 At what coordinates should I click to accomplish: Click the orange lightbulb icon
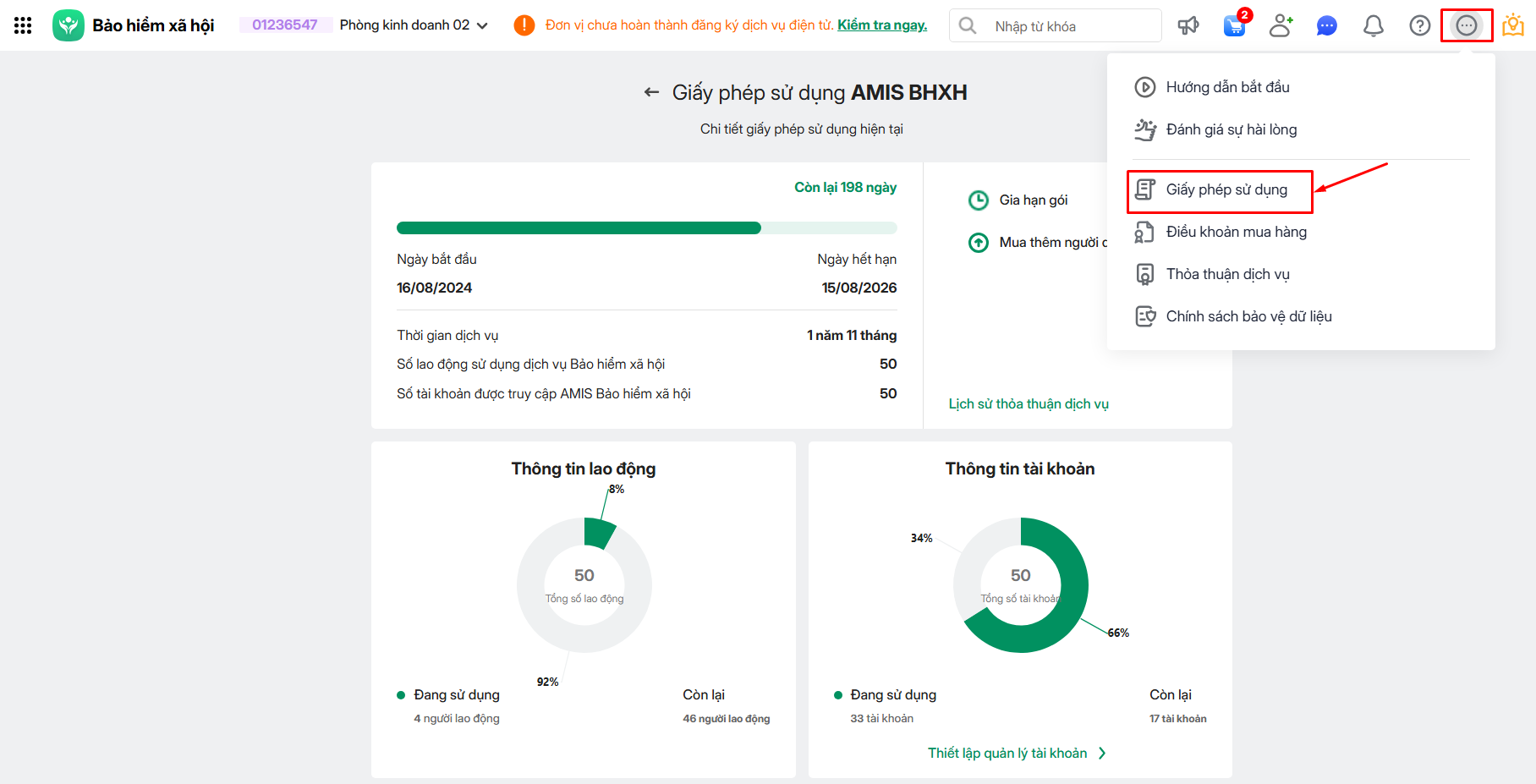click(1512, 25)
